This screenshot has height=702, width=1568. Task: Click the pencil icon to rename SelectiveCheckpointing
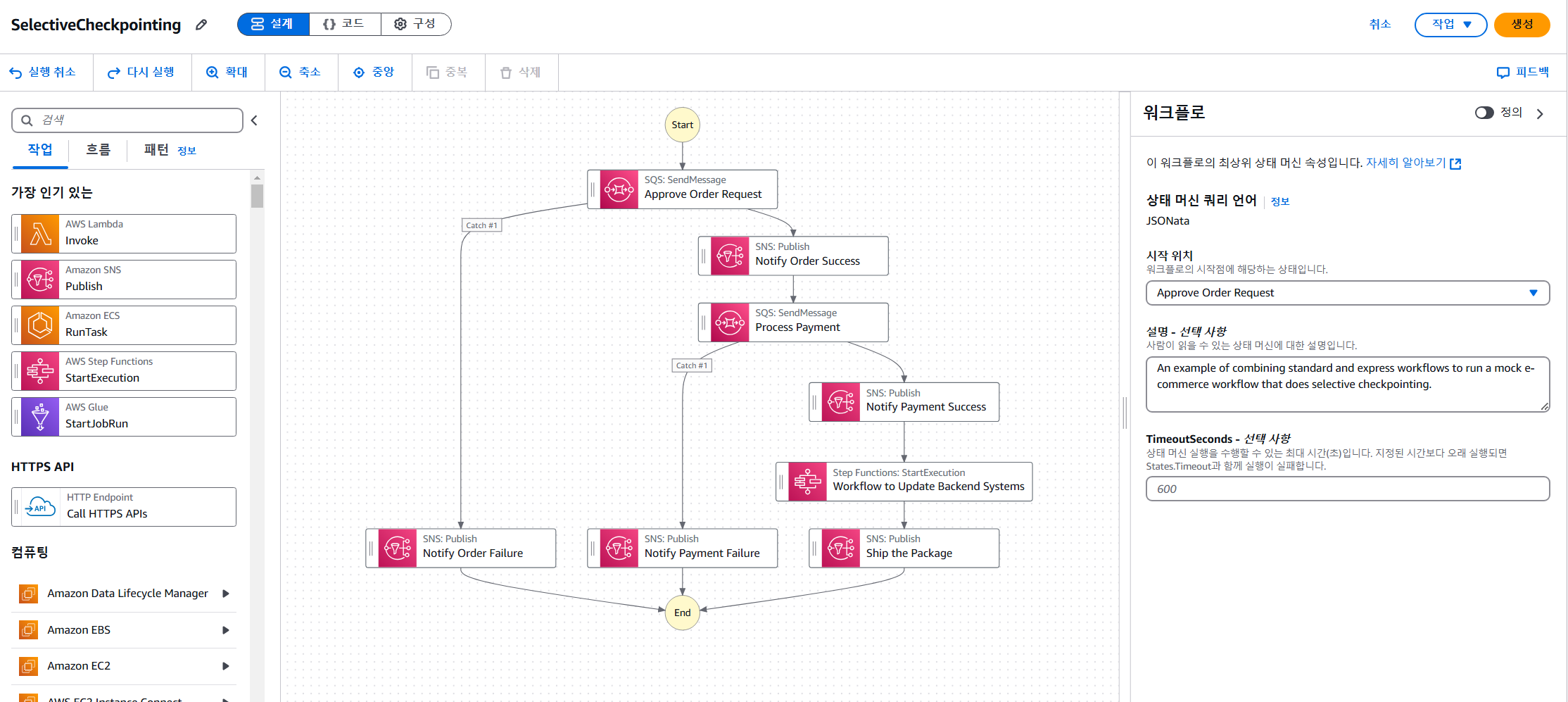pos(201,25)
